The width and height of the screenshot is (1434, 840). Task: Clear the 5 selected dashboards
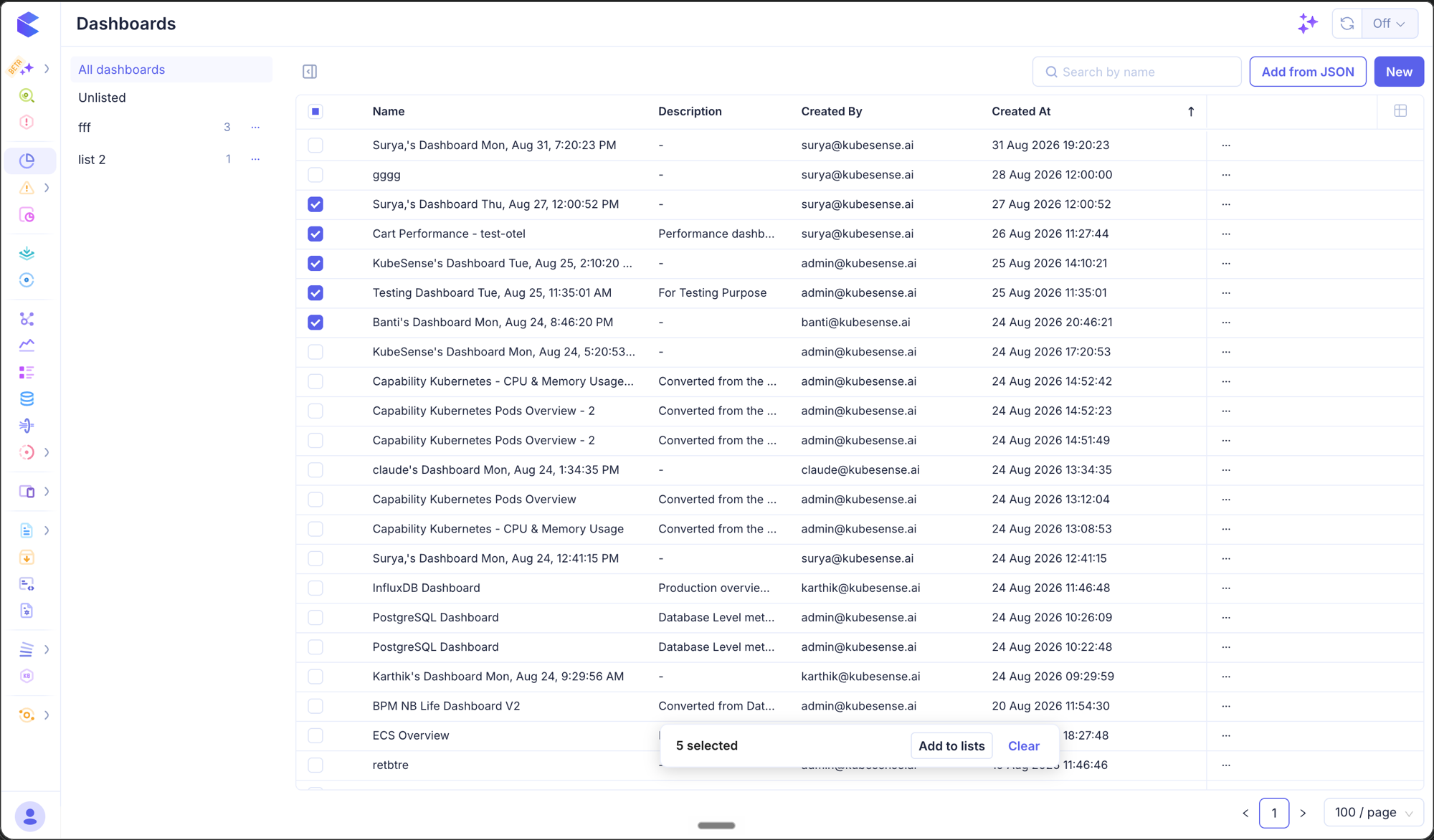[x=1023, y=746]
